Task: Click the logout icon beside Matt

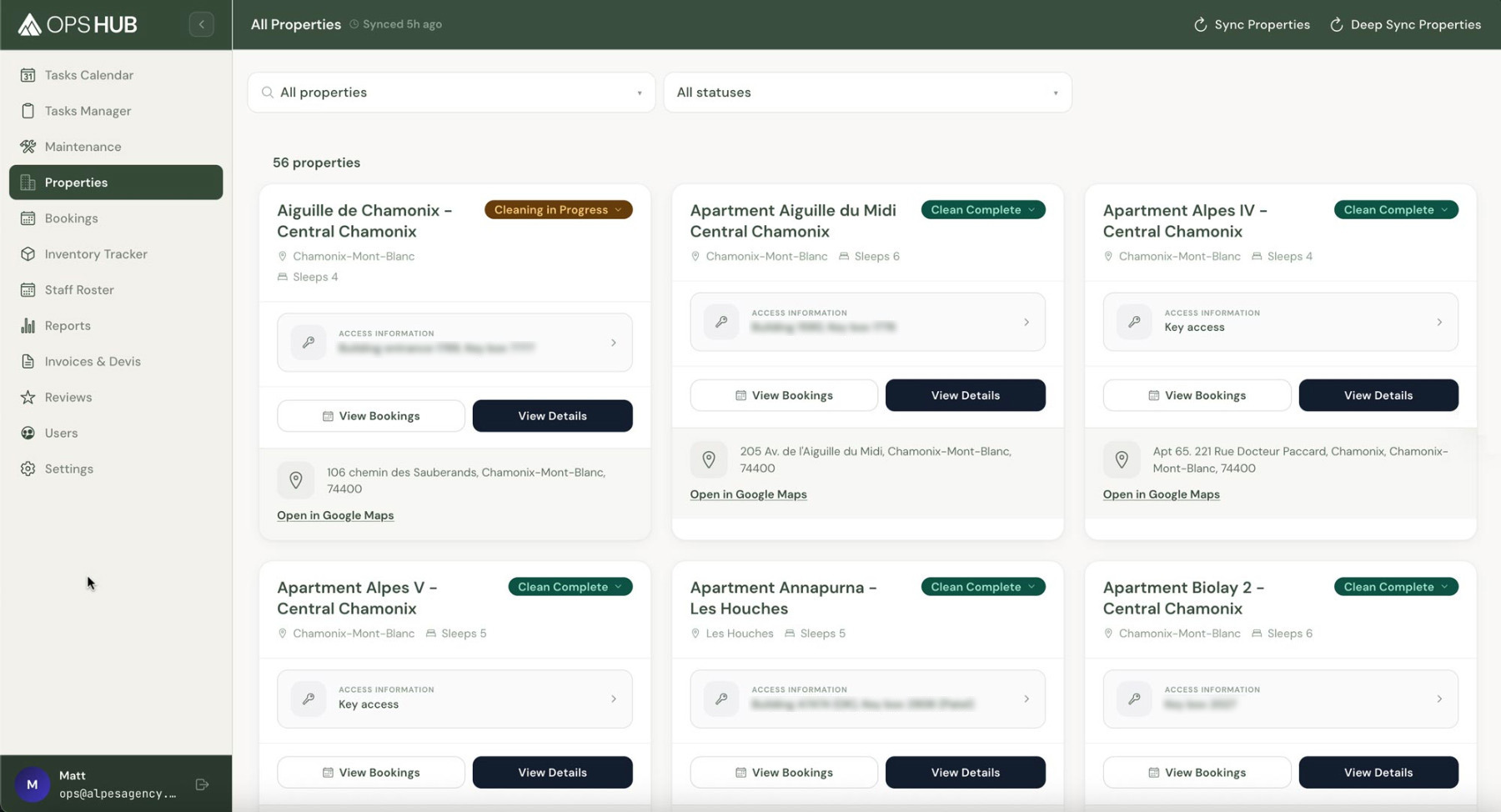Action: [x=202, y=784]
